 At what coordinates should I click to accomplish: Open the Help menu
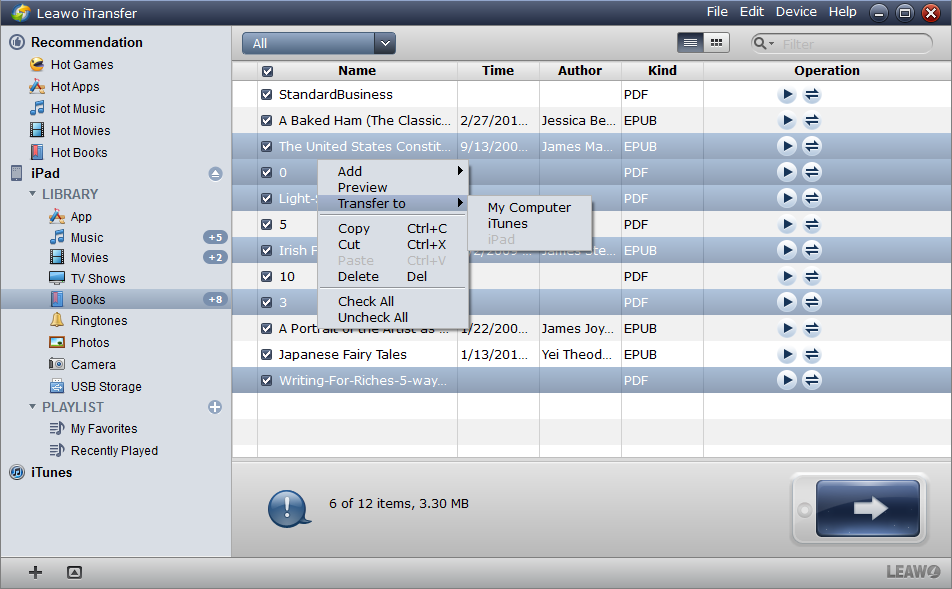[843, 12]
